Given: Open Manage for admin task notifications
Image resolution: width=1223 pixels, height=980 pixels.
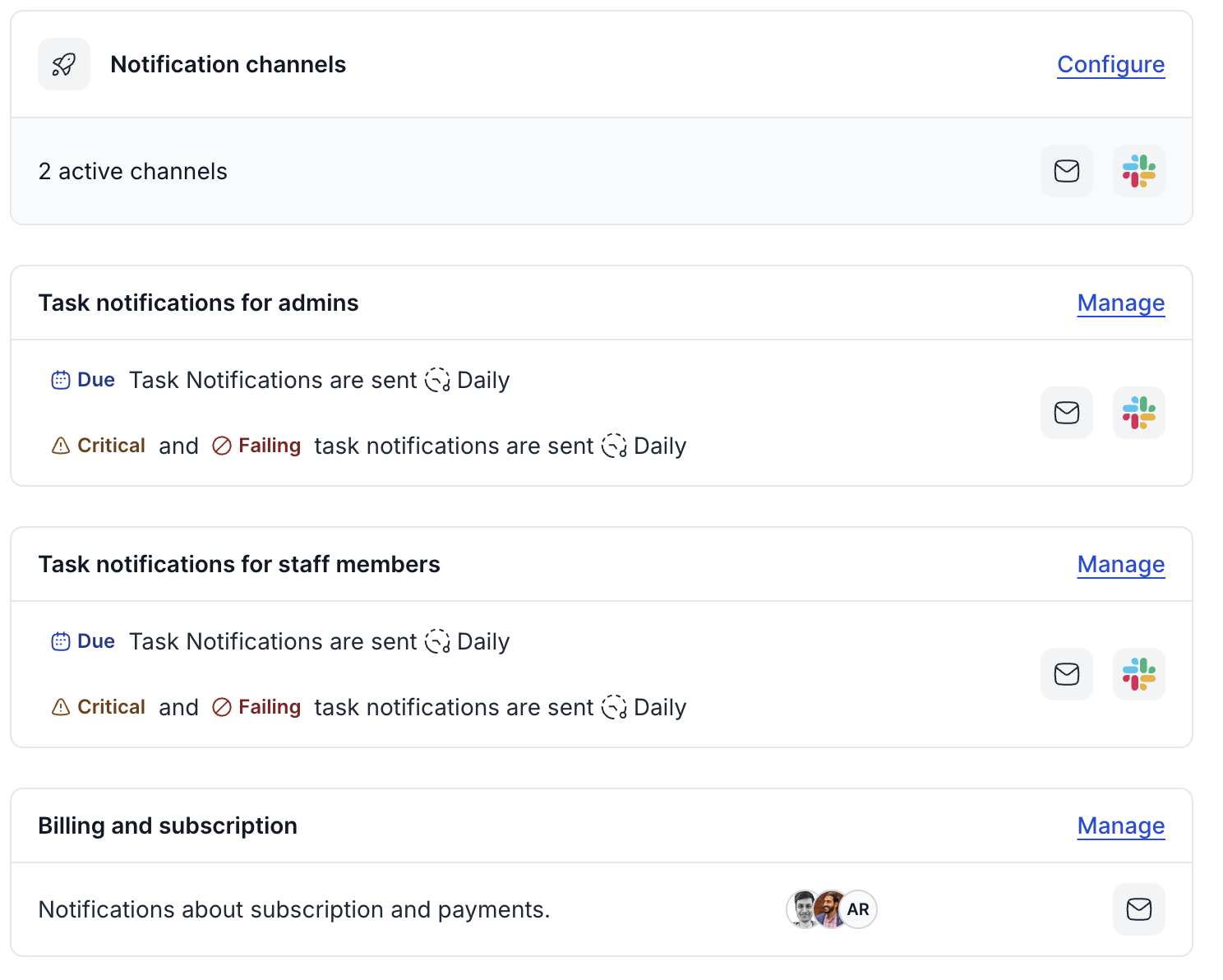Looking at the screenshot, I should tap(1120, 303).
